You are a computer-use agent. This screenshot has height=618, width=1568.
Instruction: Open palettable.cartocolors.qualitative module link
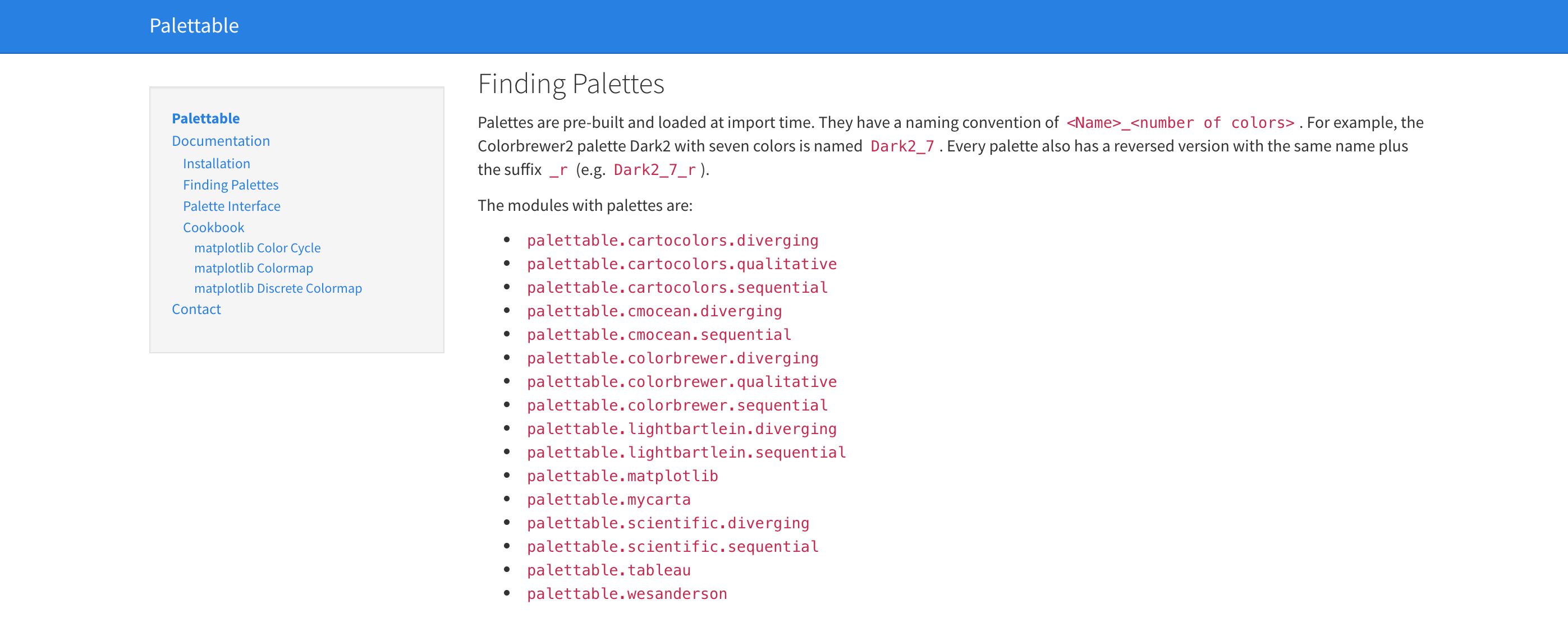click(682, 264)
